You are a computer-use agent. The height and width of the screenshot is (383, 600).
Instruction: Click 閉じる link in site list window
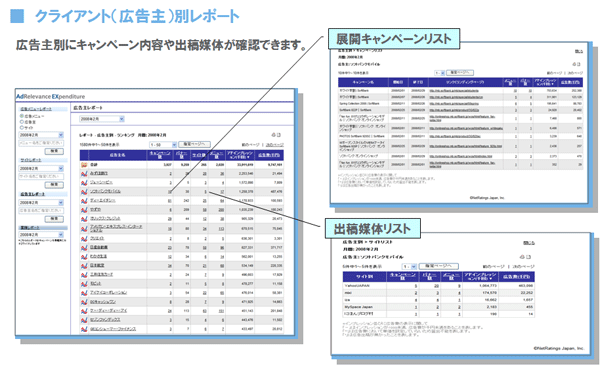[529, 243]
